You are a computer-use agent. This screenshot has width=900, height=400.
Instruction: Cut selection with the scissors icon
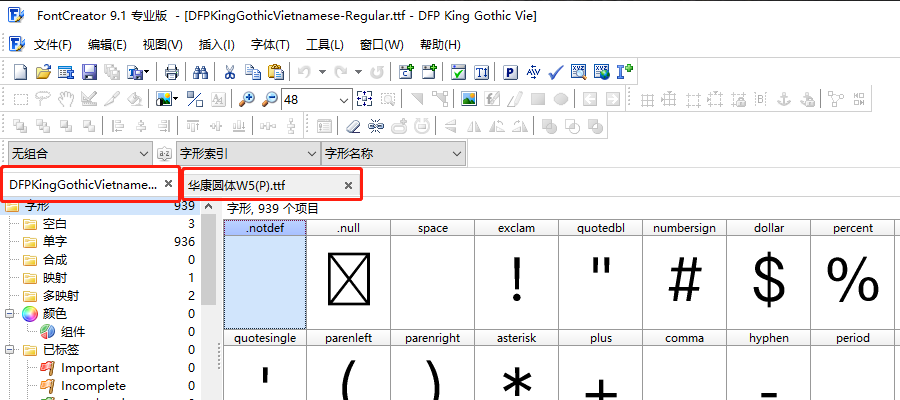click(230, 72)
